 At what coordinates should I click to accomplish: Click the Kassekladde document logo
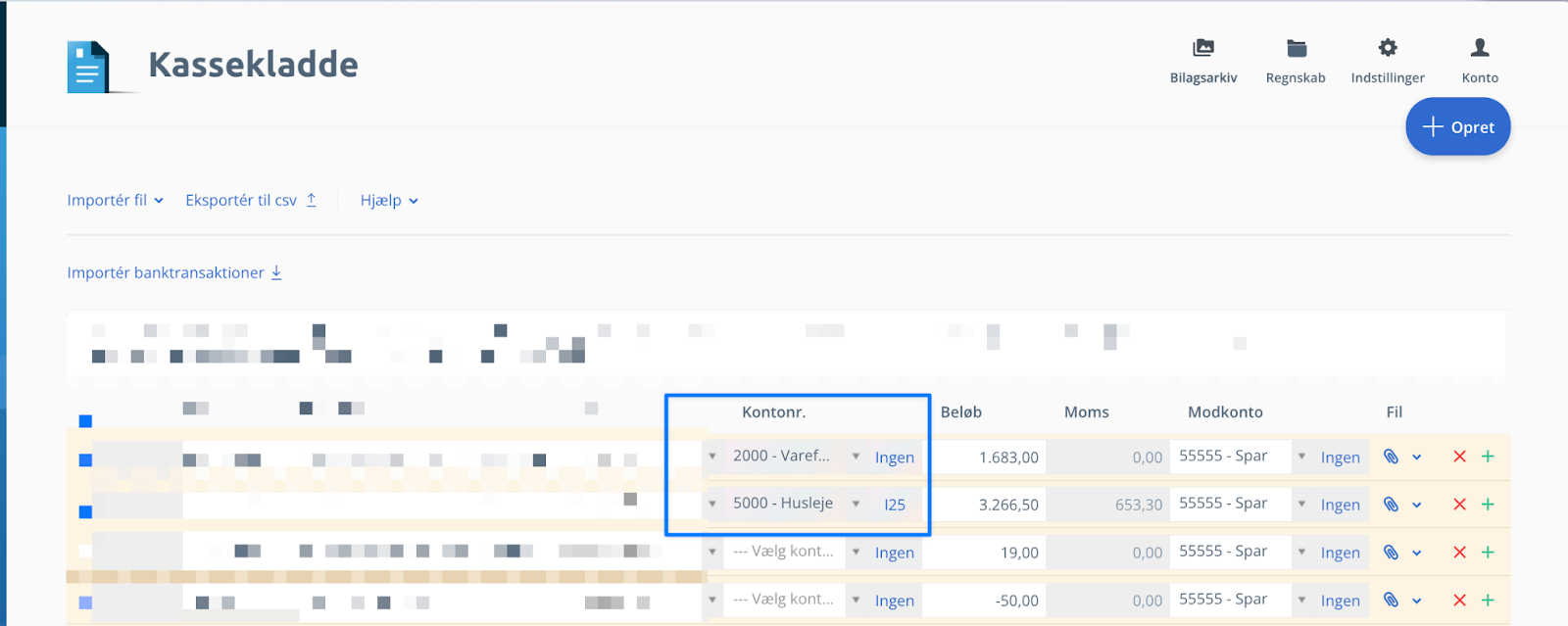(x=89, y=67)
